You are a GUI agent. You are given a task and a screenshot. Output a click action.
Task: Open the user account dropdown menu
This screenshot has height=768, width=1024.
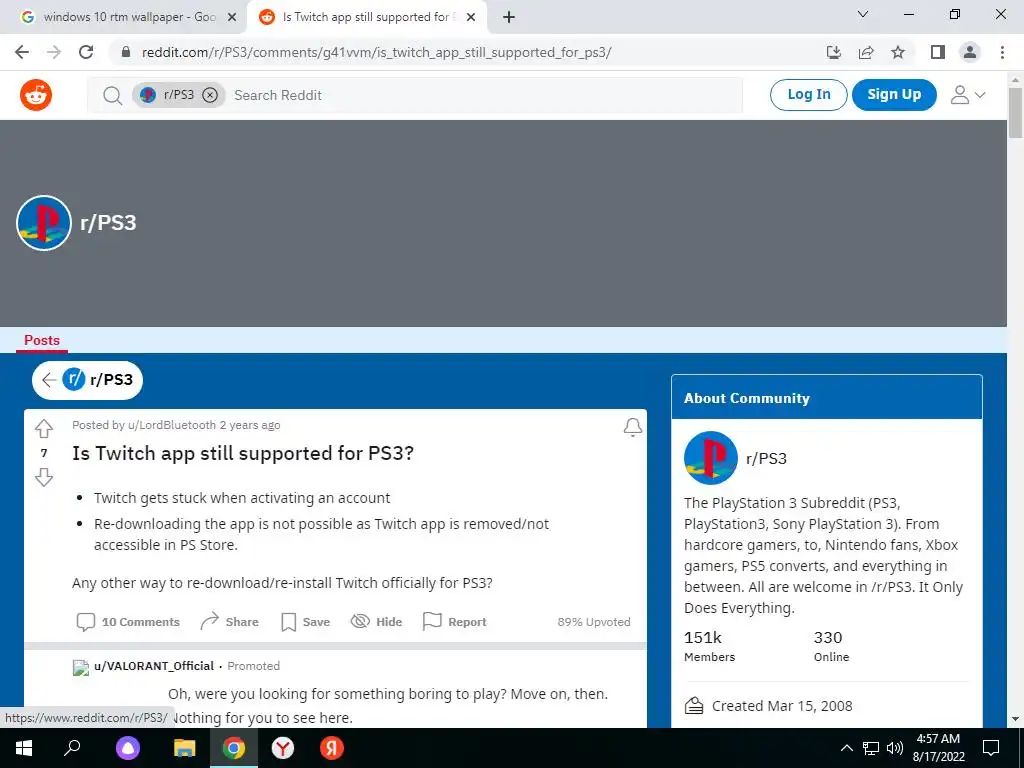point(967,95)
